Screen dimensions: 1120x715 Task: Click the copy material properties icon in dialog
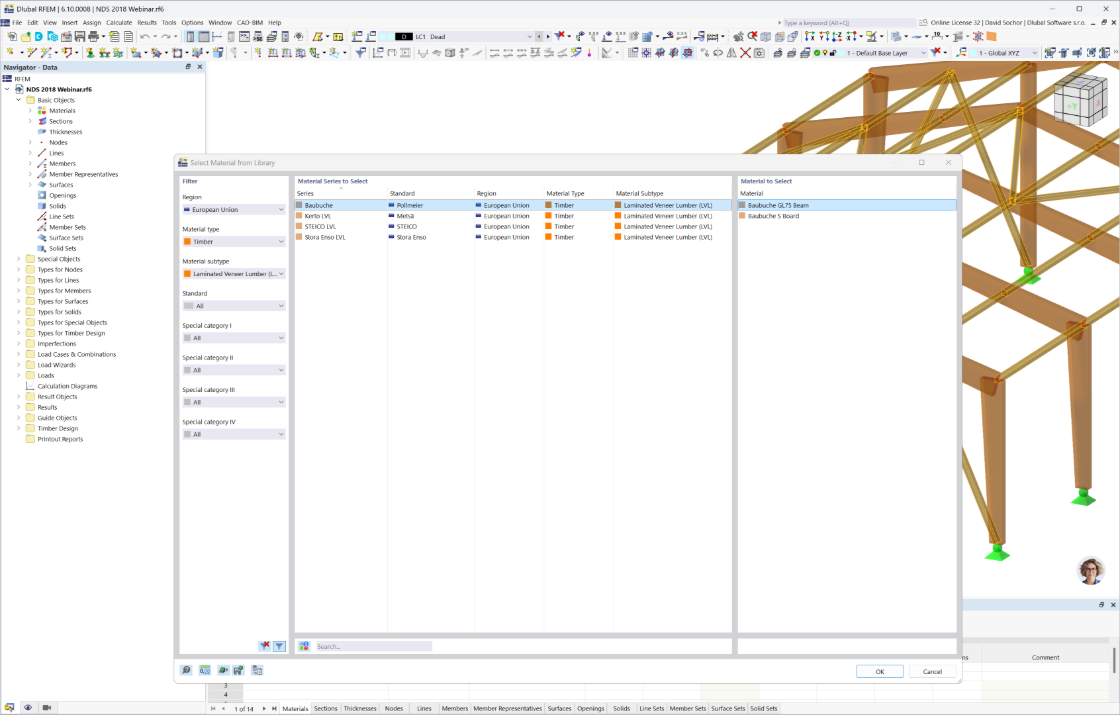pyautogui.click(x=257, y=670)
